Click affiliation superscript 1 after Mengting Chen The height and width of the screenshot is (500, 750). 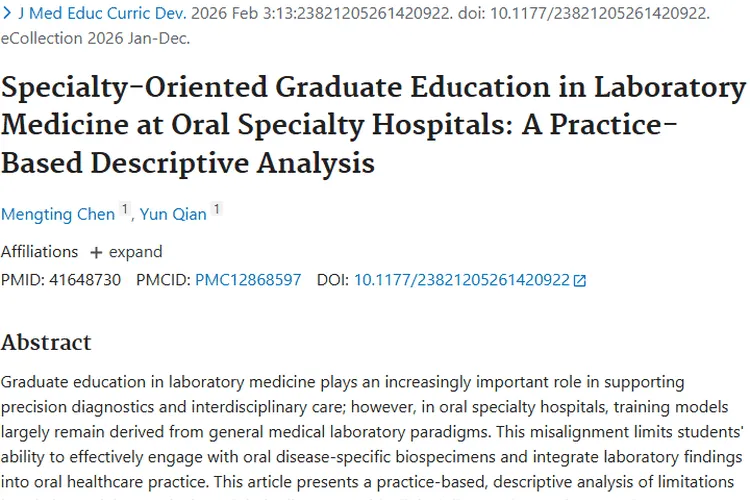coord(125,209)
